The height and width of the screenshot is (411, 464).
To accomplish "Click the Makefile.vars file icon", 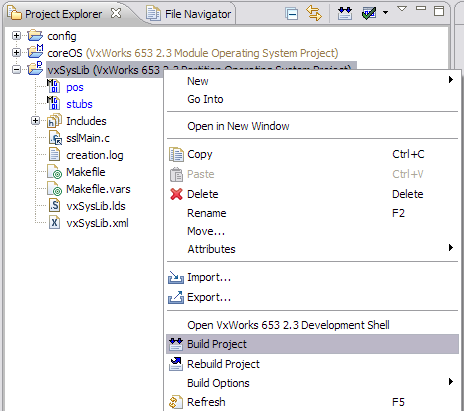I will (x=55, y=189).
